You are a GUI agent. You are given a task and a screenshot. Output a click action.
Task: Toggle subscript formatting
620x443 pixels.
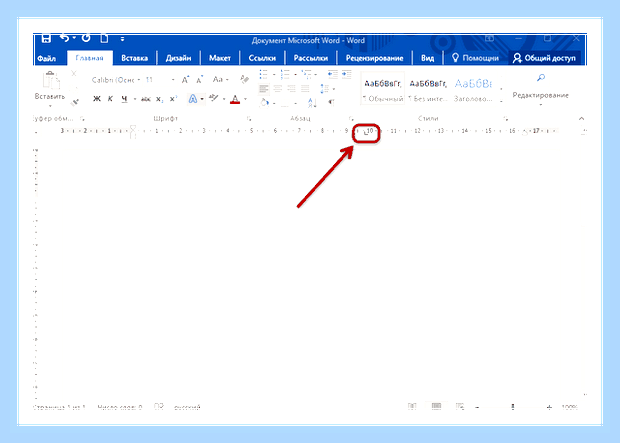point(159,99)
